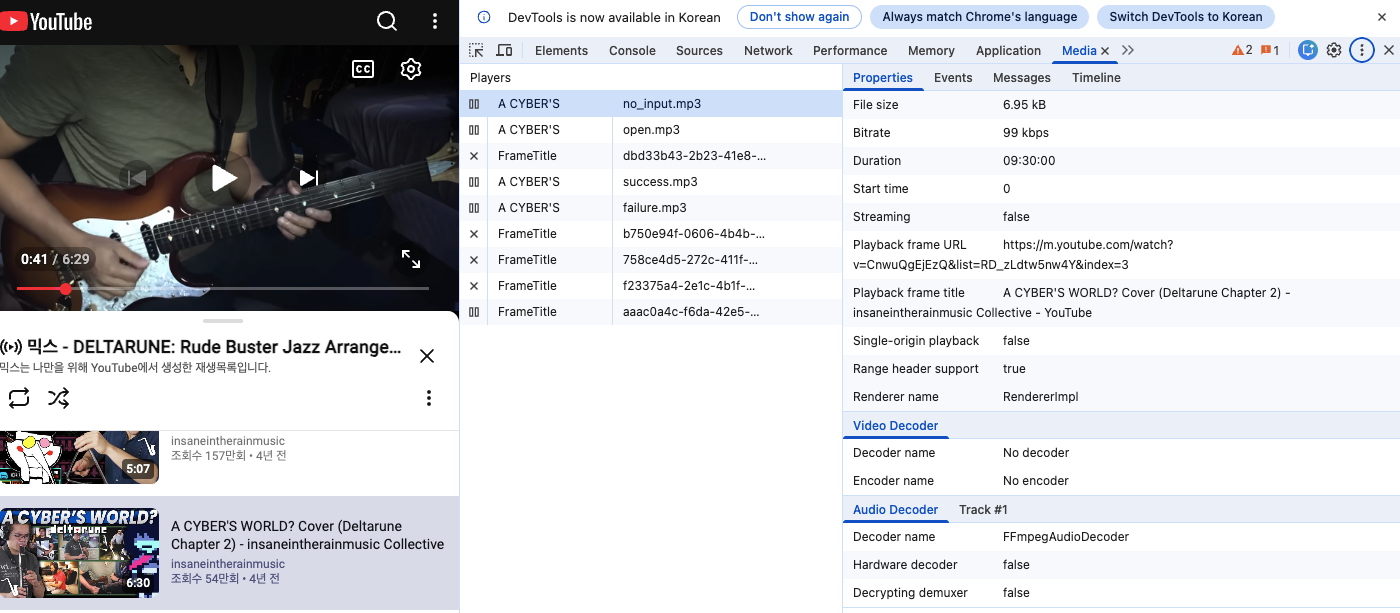Open Customize and control DevTools menu
Screen dimensions: 1400x613
(x=1362, y=50)
